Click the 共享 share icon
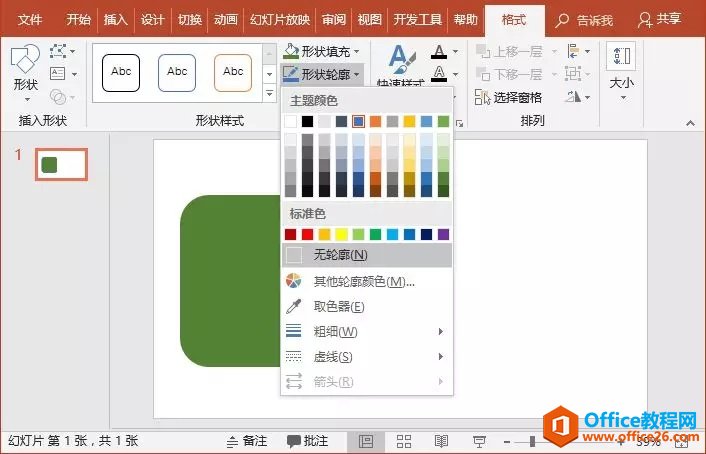 pos(645,20)
